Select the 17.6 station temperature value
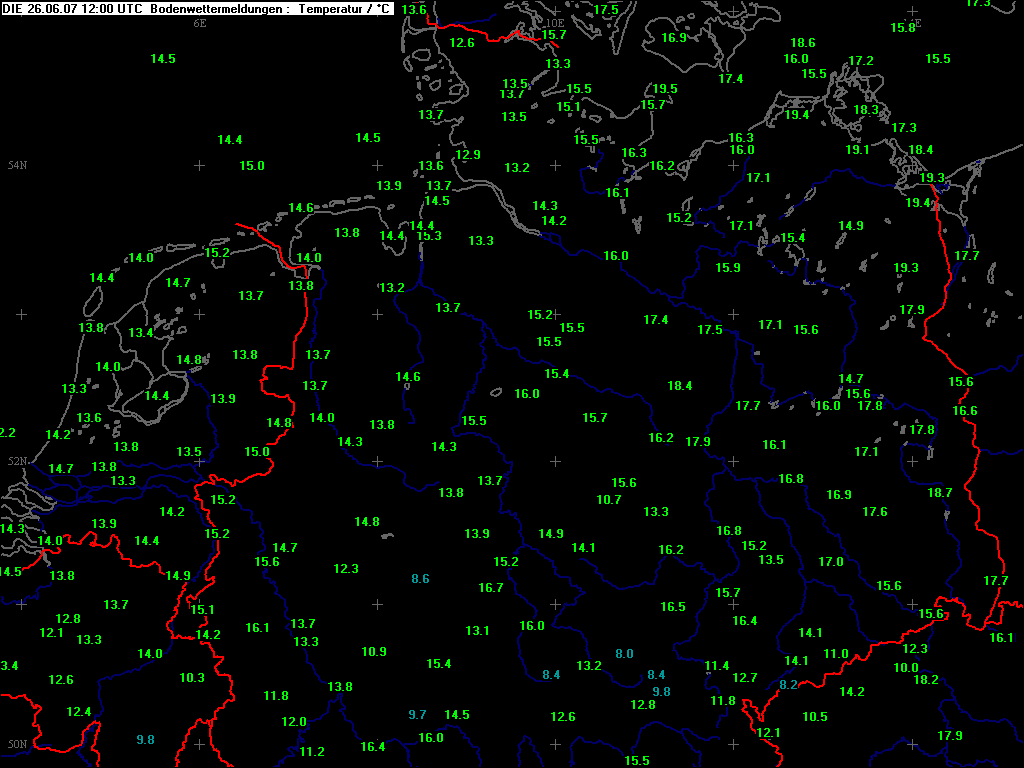 tap(875, 512)
